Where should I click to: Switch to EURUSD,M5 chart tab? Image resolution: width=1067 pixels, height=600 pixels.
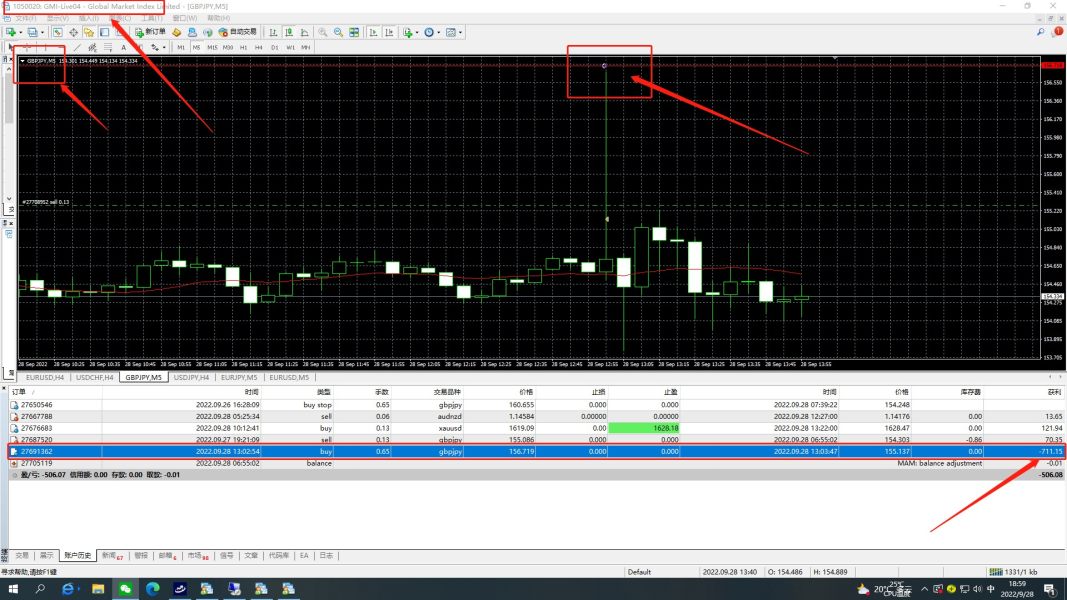coord(289,377)
